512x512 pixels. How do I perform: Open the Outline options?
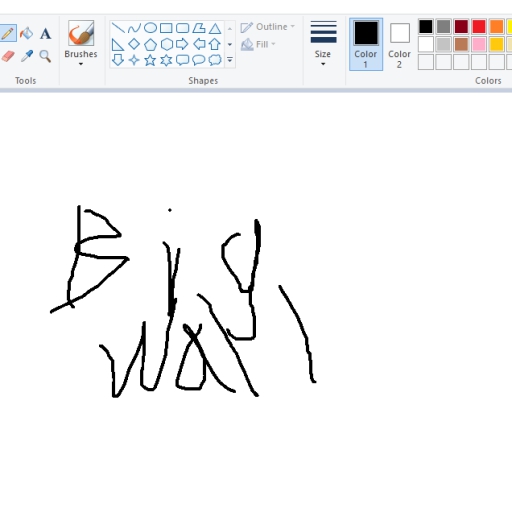268,27
